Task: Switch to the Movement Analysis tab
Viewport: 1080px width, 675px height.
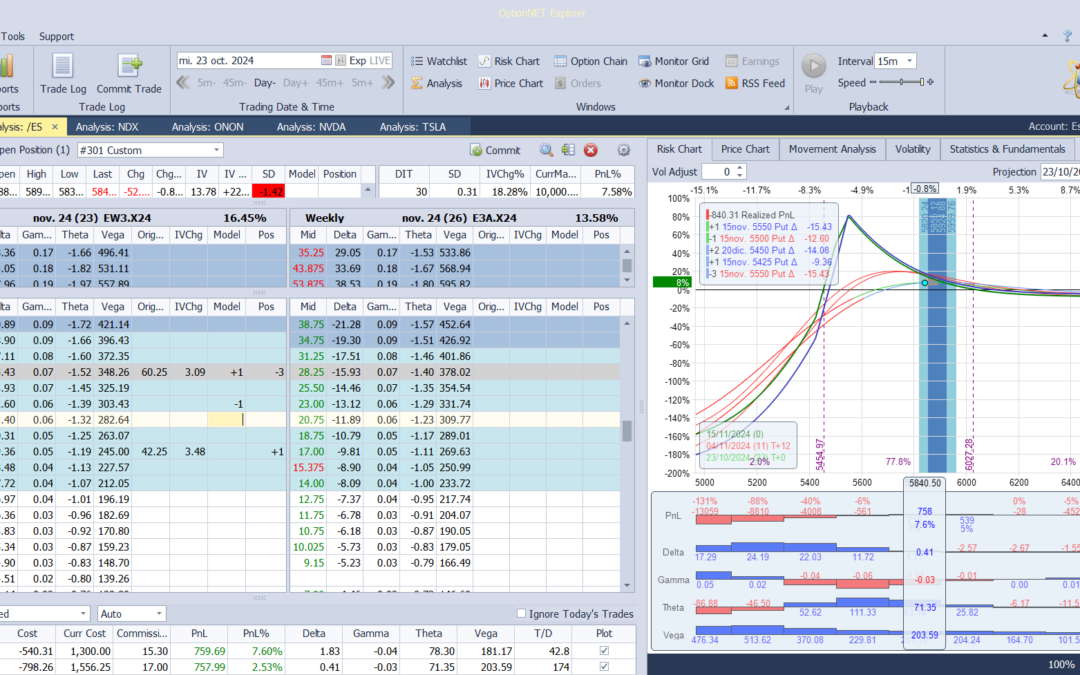Action: coord(832,149)
